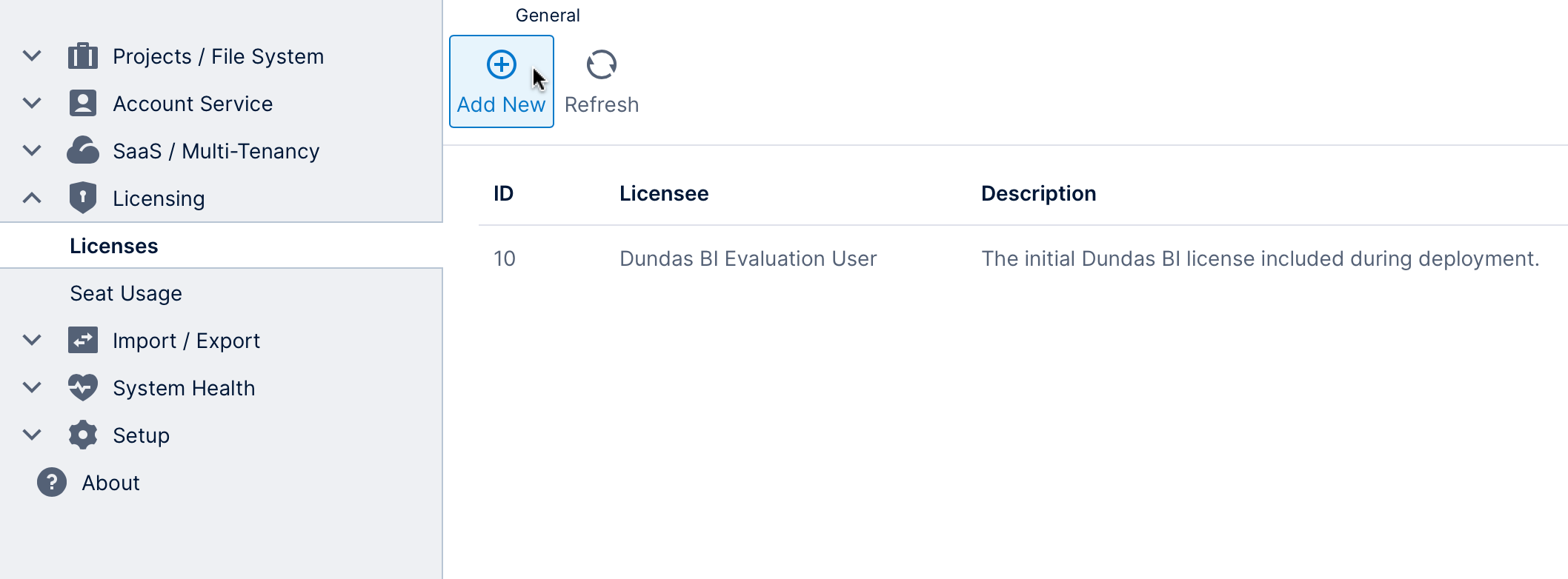The width and height of the screenshot is (1568, 579).
Task: Select the Dundas BI Evaluation User cell
Action: tap(748, 258)
